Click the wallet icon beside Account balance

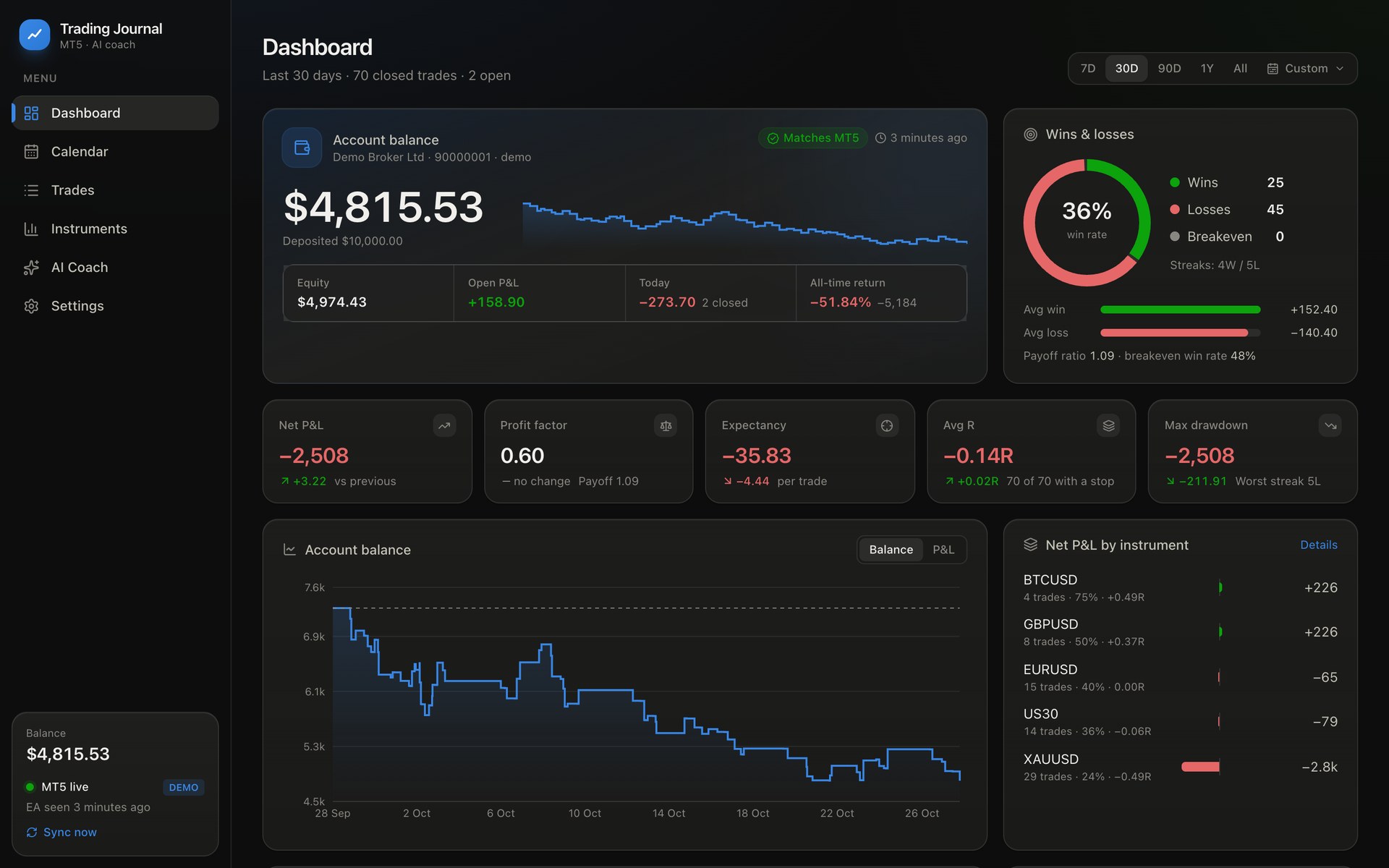tap(302, 148)
